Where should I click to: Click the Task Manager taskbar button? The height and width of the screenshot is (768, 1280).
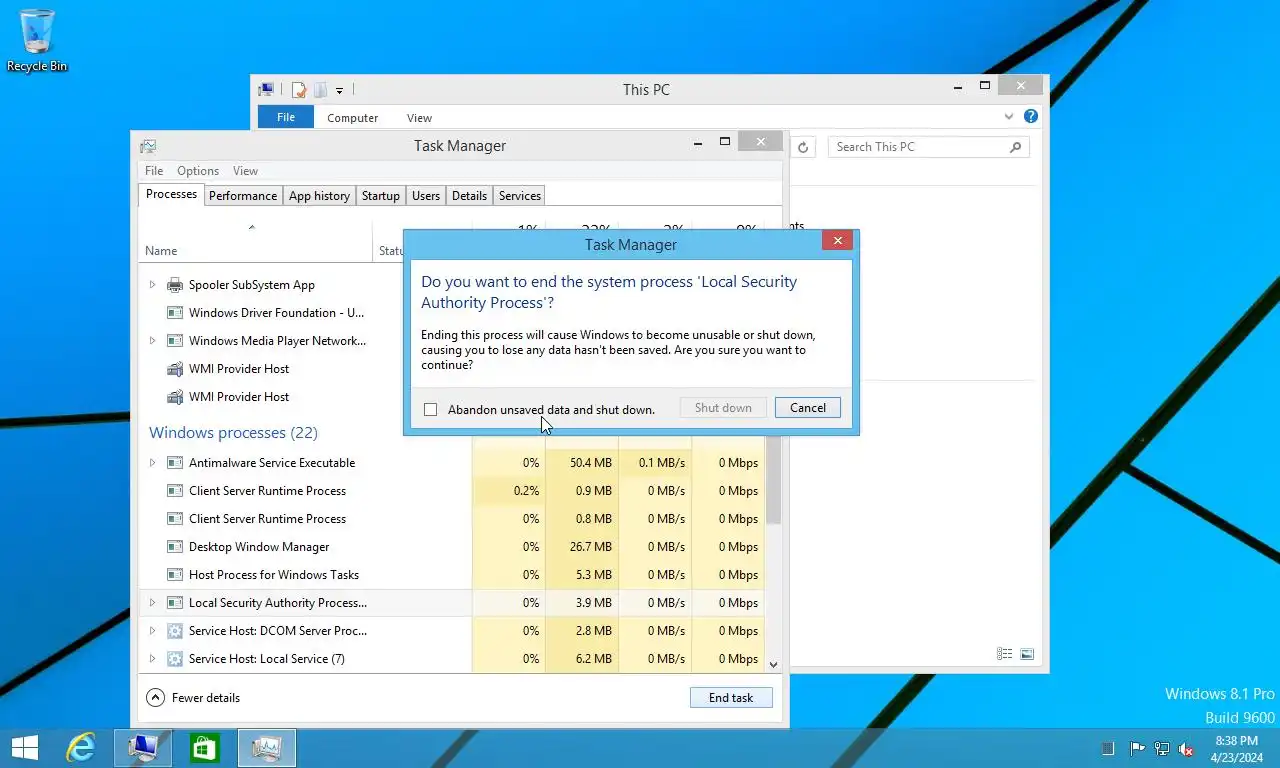point(266,748)
